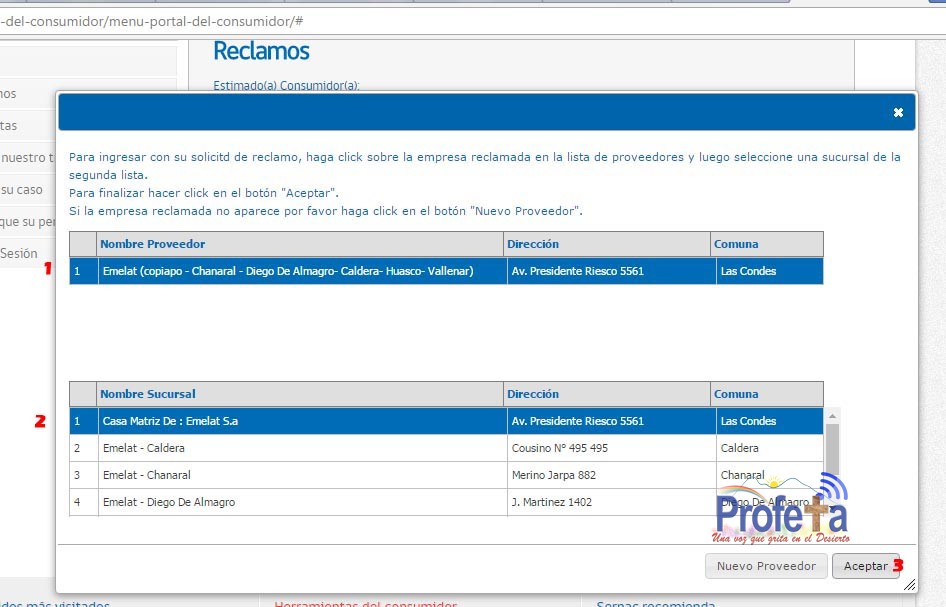Screen dimensions: 946x607
Task: Click the browser address bar URL
Action: coord(151,22)
